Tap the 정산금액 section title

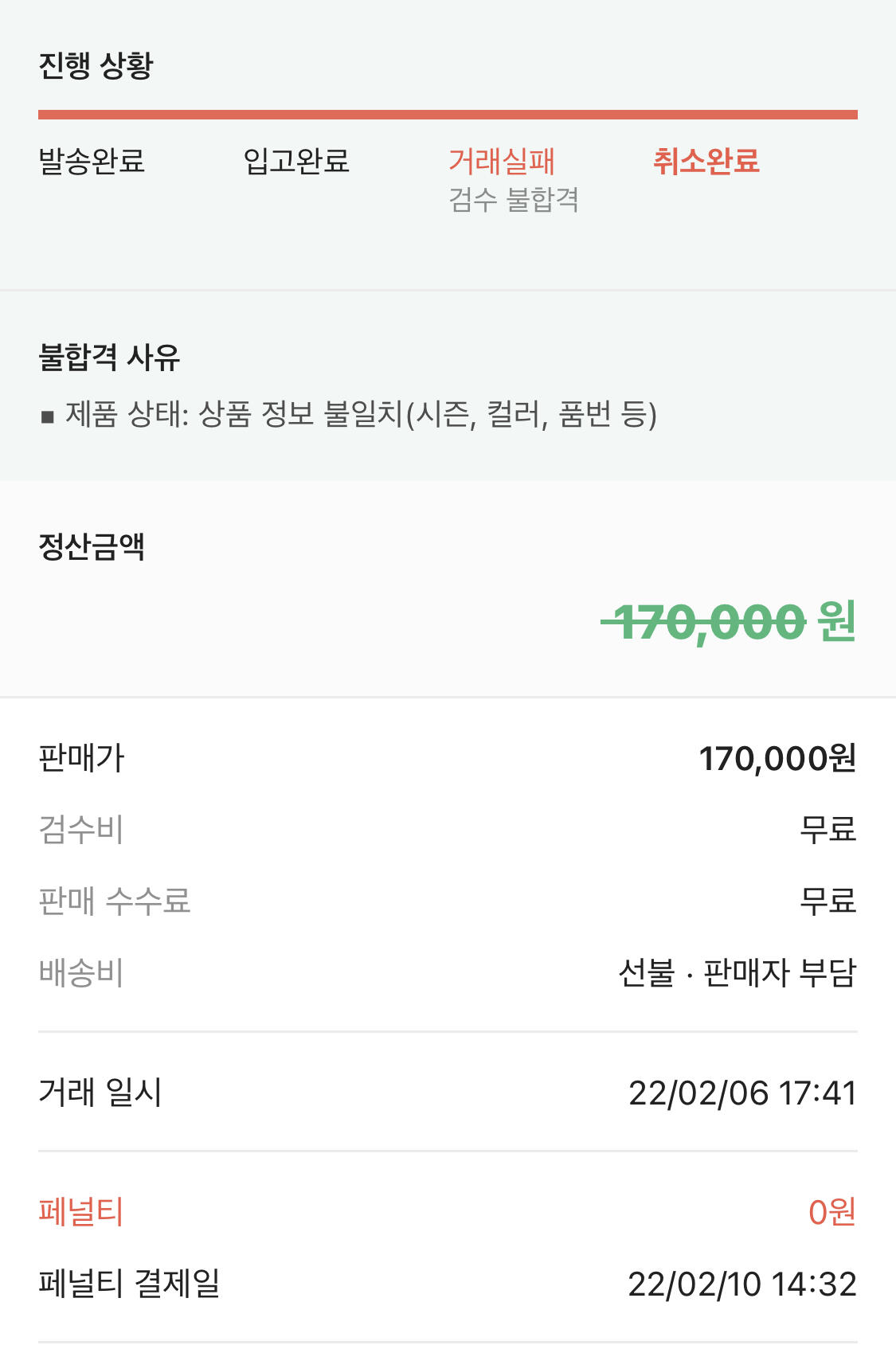click(92, 547)
